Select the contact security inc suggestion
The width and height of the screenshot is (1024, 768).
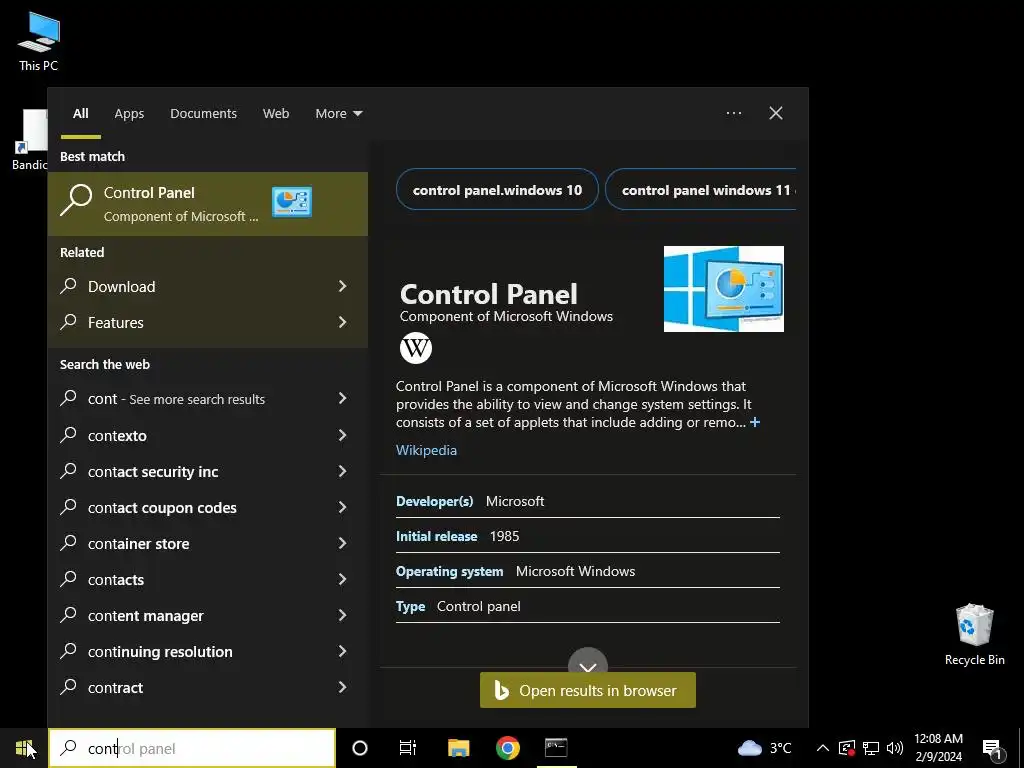208,471
